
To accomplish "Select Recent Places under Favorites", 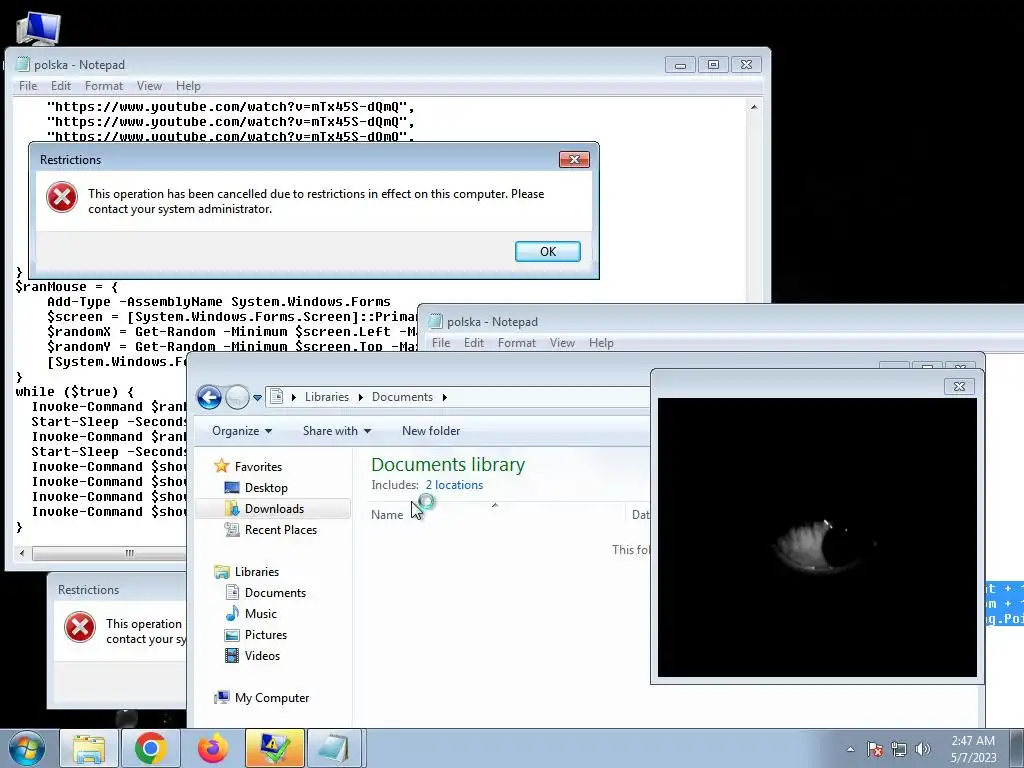I will [x=280, y=530].
